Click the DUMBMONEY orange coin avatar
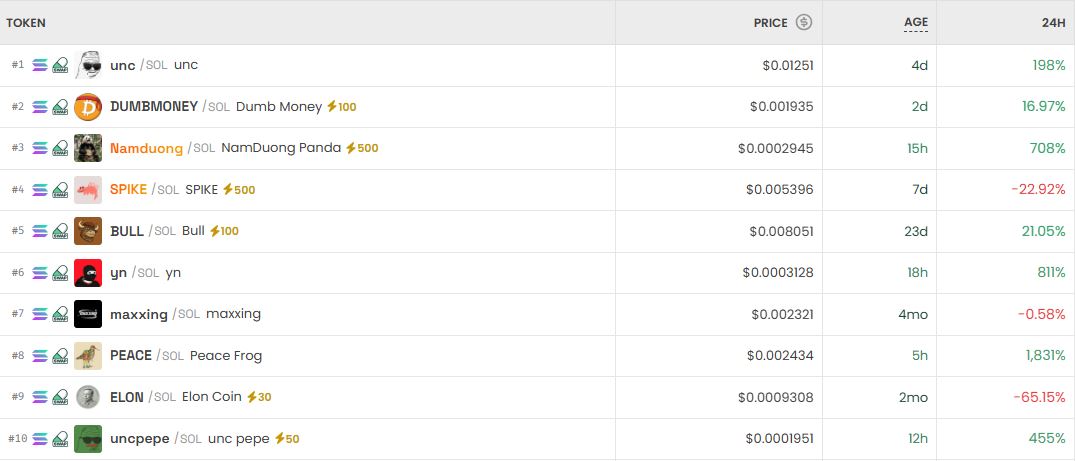The height and width of the screenshot is (461, 1075). click(88, 107)
